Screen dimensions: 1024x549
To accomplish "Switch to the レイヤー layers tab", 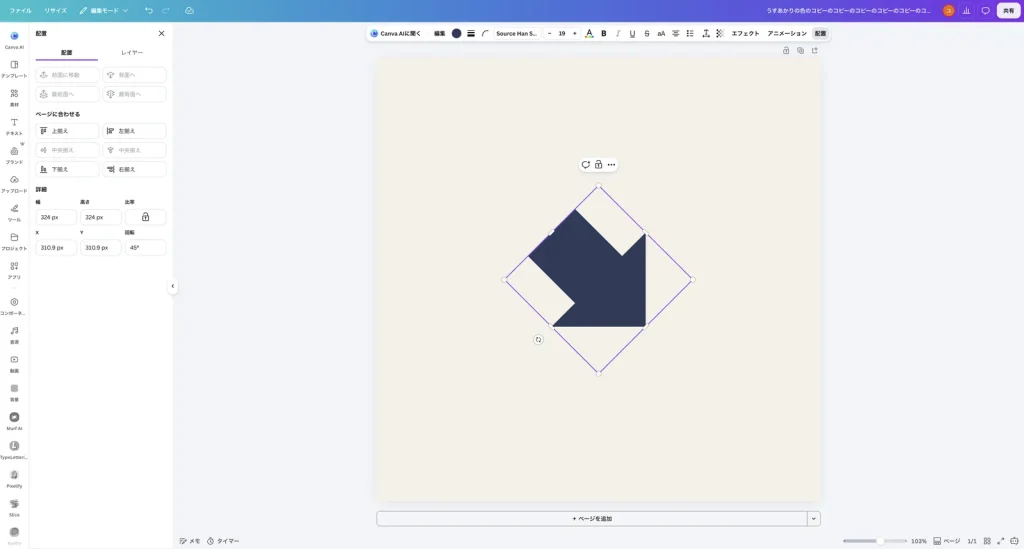I will click(132, 52).
